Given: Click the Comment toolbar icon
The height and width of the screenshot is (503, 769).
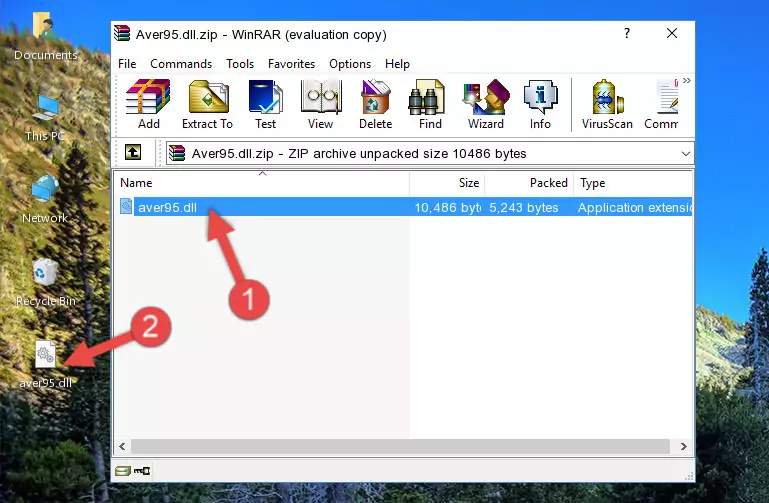Looking at the screenshot, I should pos(662,104).
